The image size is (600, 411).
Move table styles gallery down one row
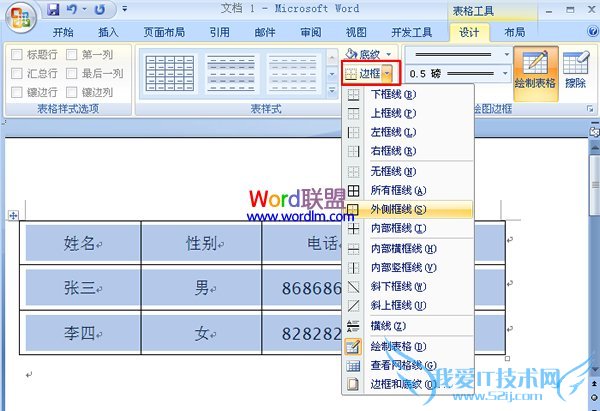point(332,74)
